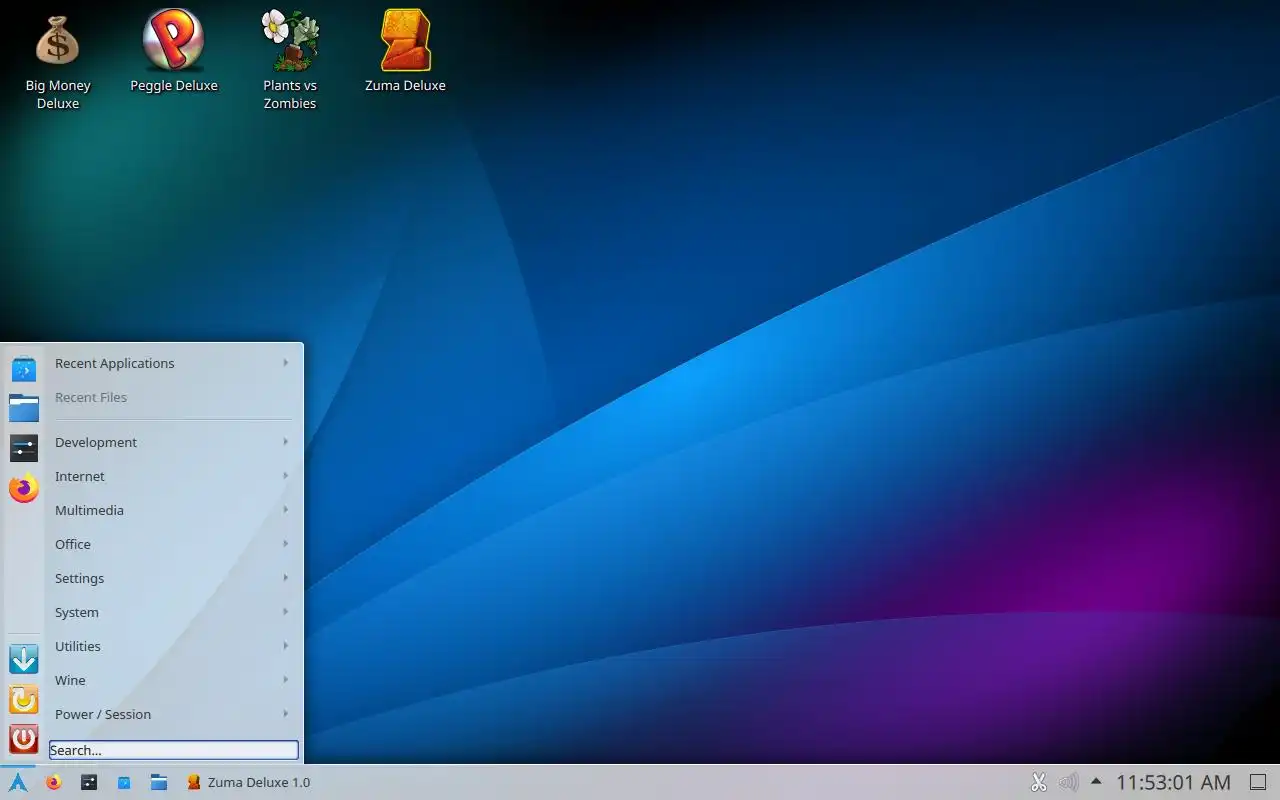Open the Multimedia category
Screen dimensions: 1280x800
(174, 510)
